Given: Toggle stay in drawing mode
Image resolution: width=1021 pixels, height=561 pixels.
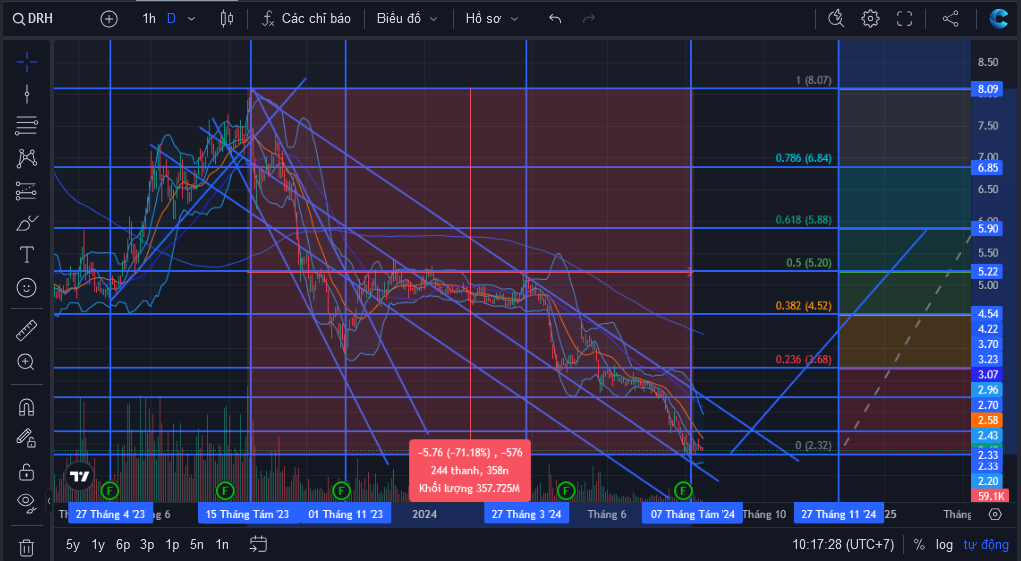Looking at the screenshot, I should click(27, 439).
